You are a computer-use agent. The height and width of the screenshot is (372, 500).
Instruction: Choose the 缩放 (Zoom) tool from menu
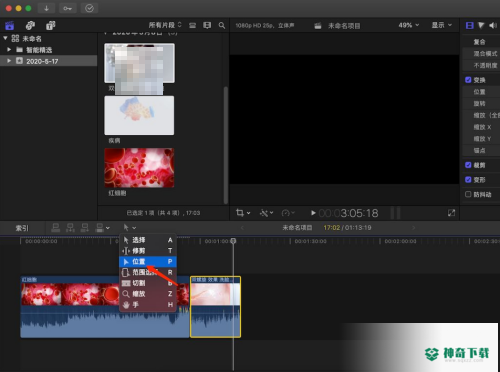click(x=148, y=294)
